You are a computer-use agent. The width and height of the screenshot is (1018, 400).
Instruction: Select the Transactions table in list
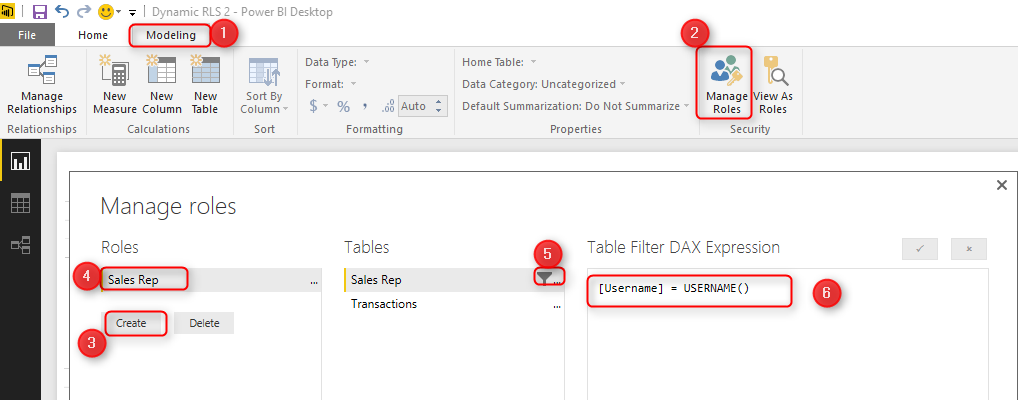coord(384,304)
